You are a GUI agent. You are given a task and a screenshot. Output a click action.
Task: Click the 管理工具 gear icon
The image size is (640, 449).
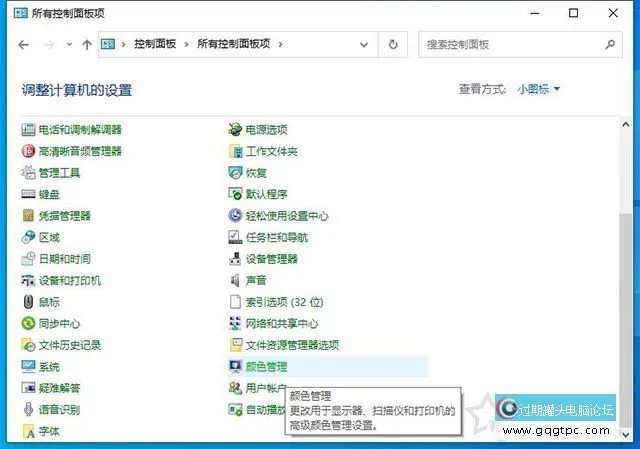coord(28,173)
